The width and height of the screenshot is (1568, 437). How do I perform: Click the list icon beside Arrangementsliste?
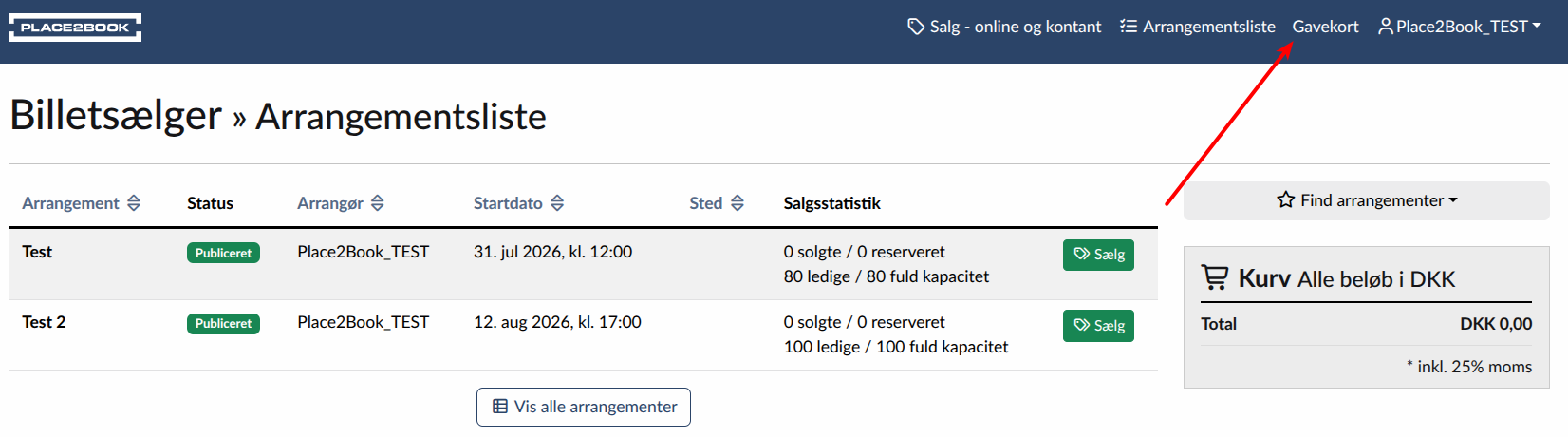(x=1129, y=27)
